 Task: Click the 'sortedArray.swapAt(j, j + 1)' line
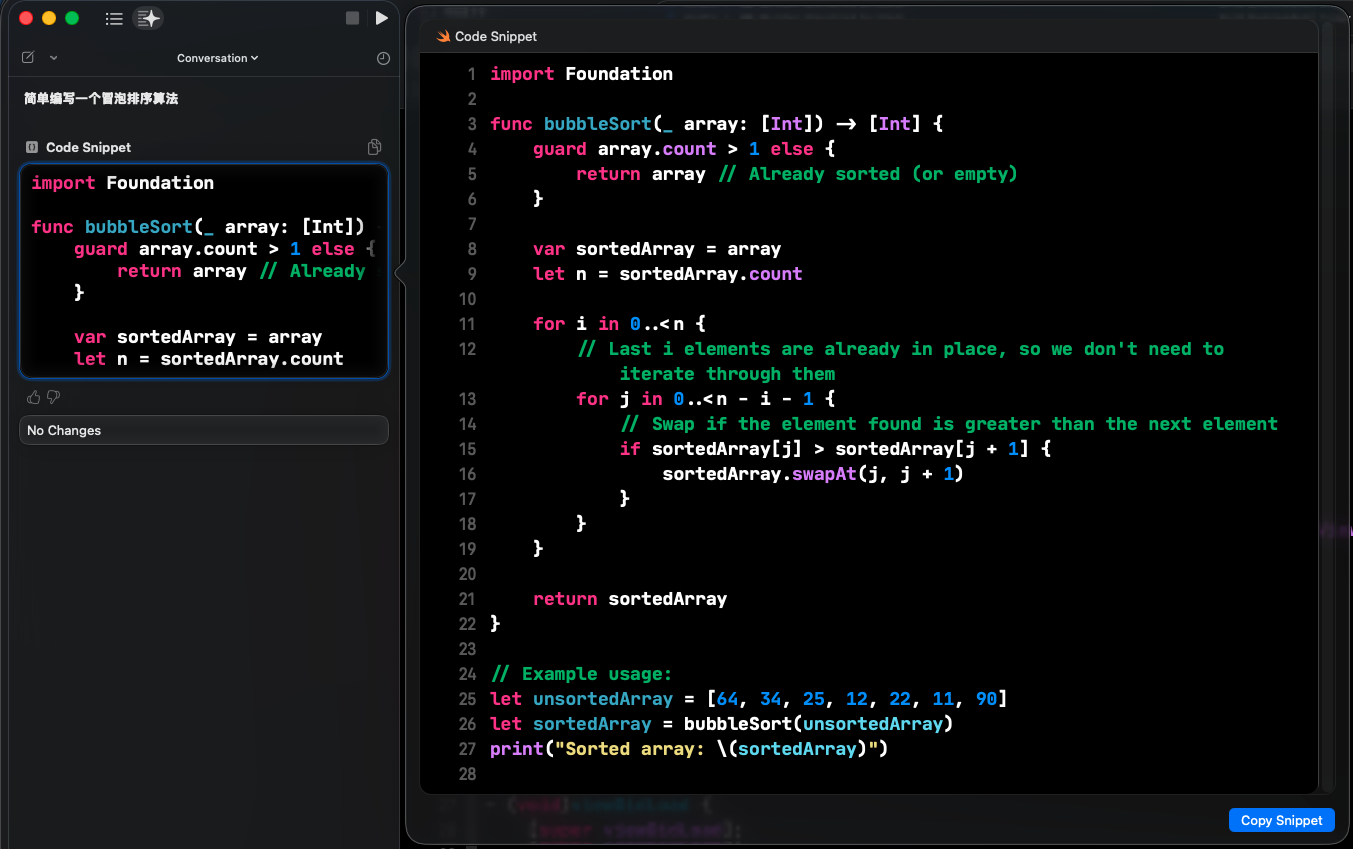tap(813, 474)
